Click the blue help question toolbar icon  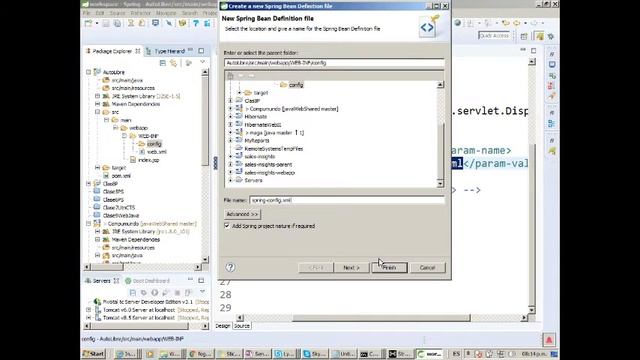tap(196, 23)
